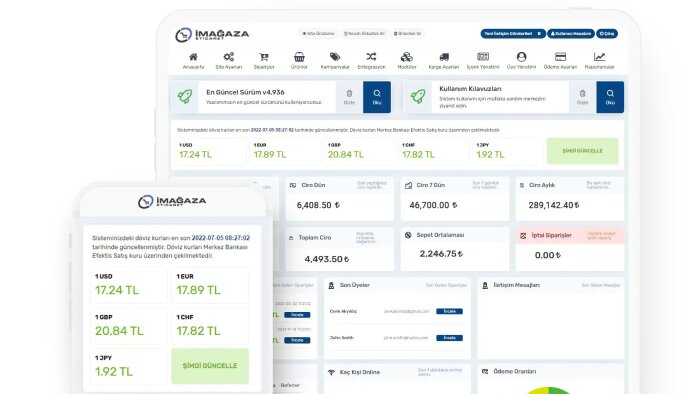Click 1 USD 17.24 TL on the phone
This screenshot has height=394, width=700.
(x=129, y=285)
